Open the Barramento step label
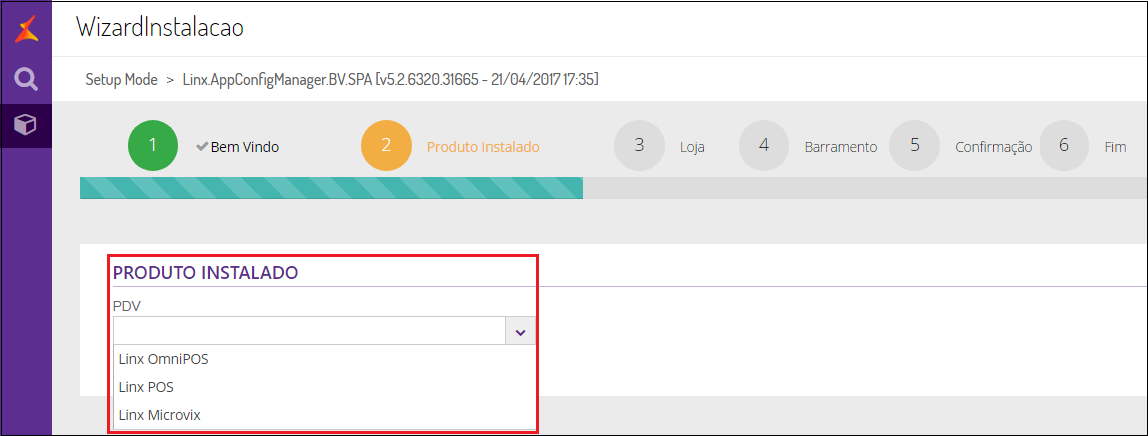1148x436 pixels. (x=840, y=147)
